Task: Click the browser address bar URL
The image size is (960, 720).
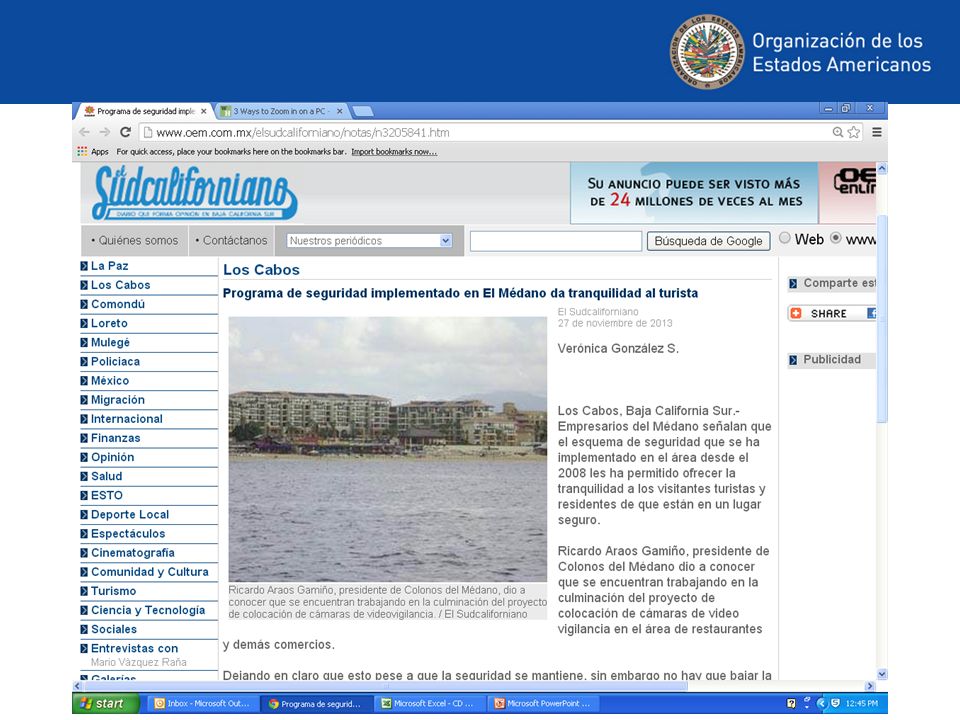Action: (303, 132)
